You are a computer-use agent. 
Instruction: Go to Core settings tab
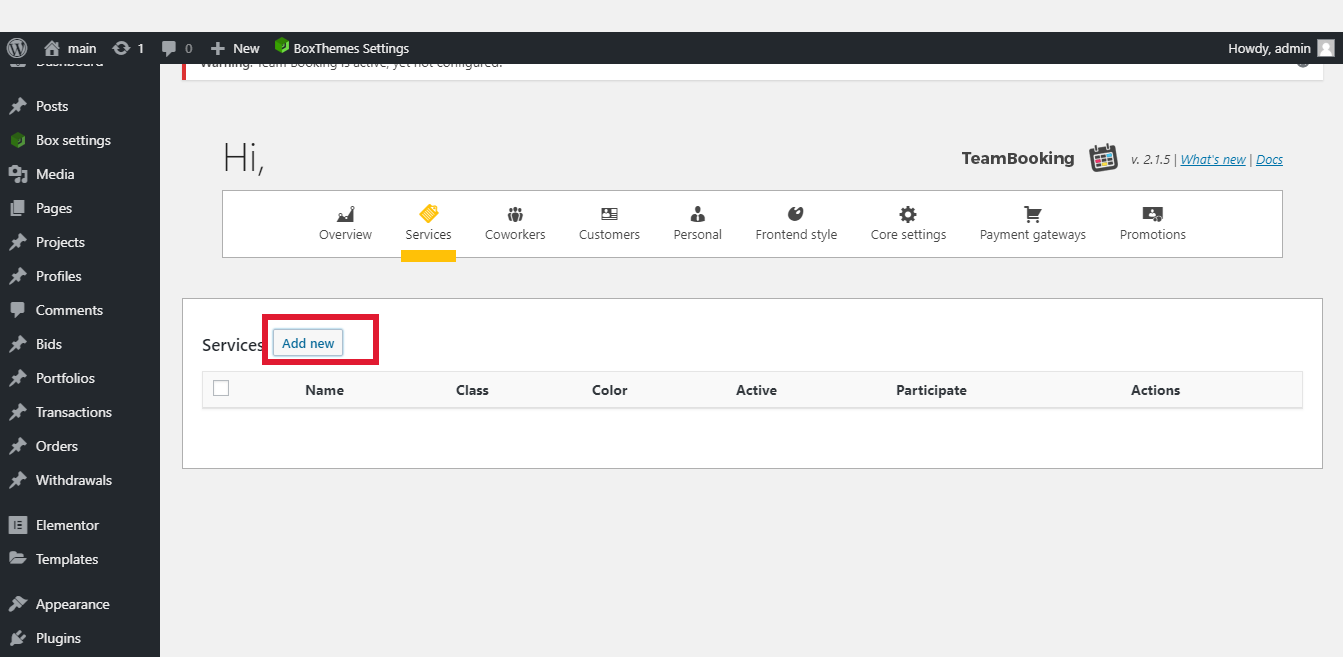coord(908,224)
